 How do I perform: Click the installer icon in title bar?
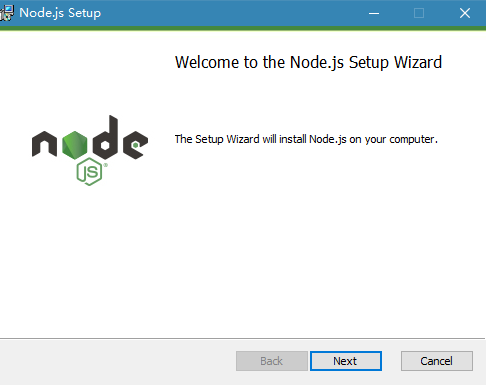tap(7, 13)
